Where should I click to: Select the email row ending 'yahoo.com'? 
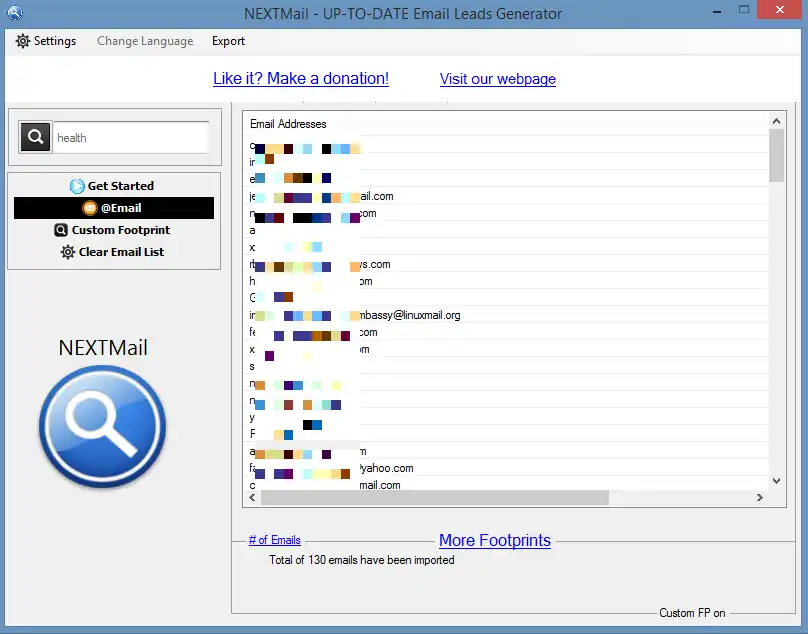coord(508,468)
